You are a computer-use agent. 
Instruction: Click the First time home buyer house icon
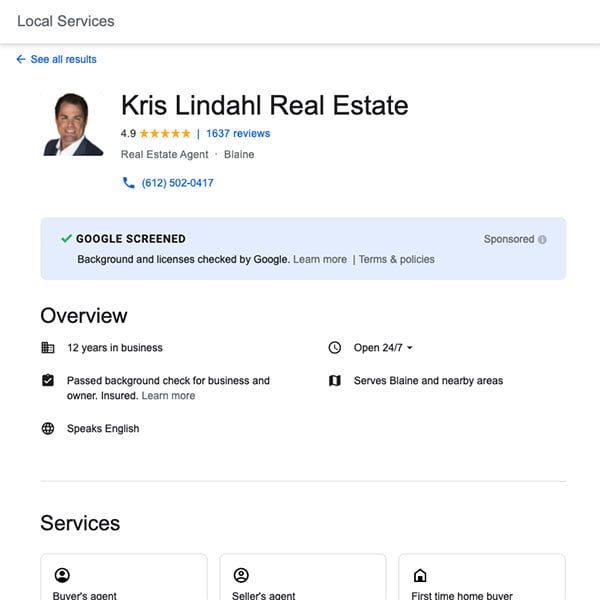click(420, 575)
